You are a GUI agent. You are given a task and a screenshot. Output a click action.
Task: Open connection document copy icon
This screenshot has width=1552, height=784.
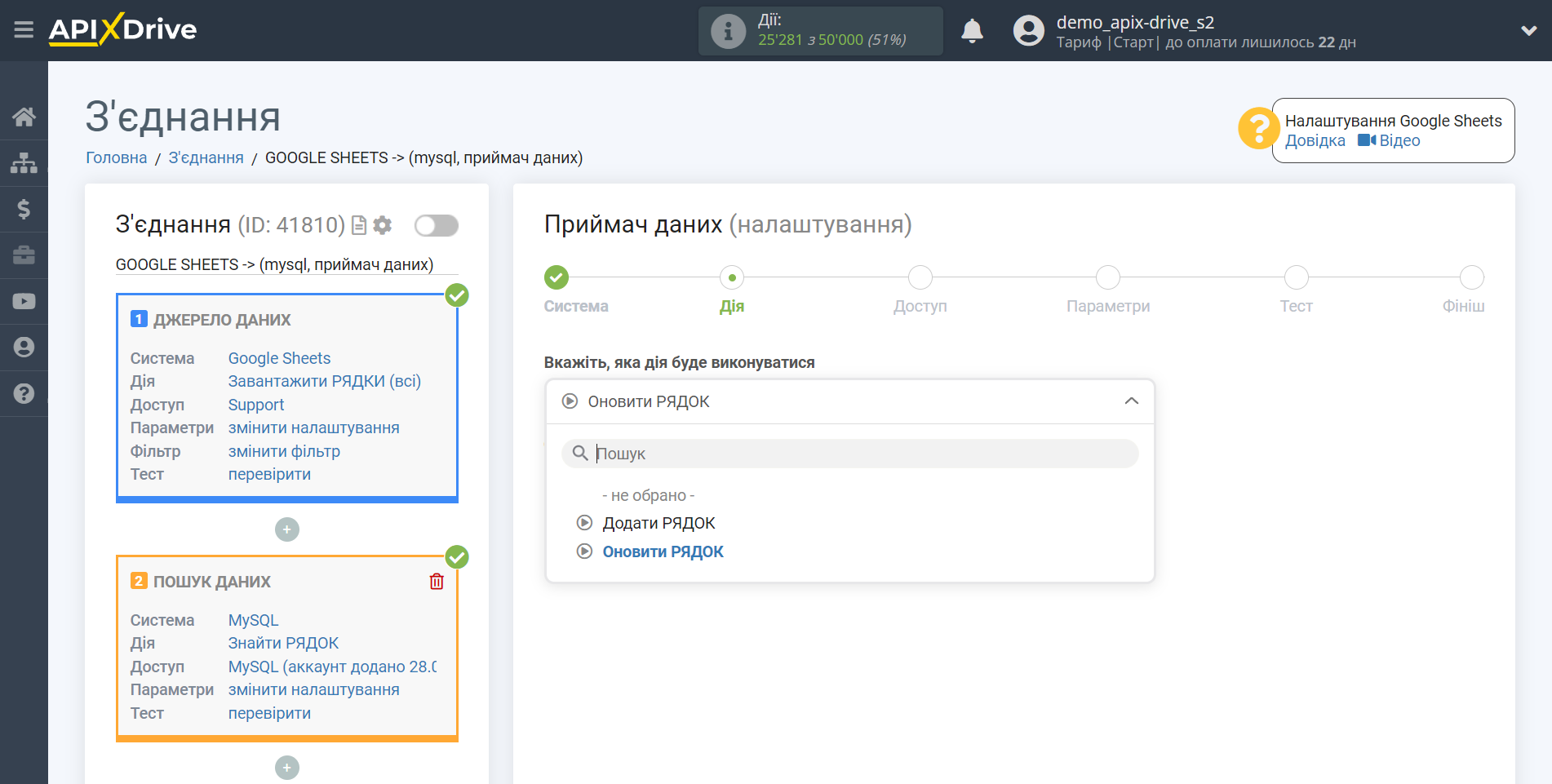tap(358, 225)
